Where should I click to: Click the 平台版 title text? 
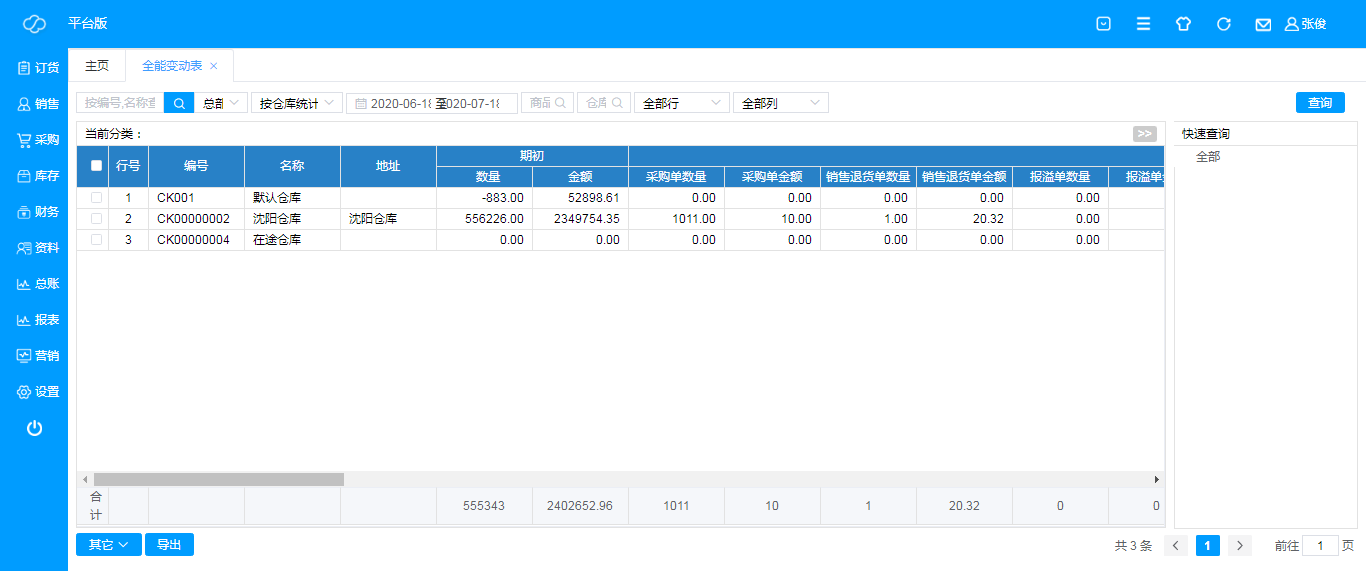88,23
